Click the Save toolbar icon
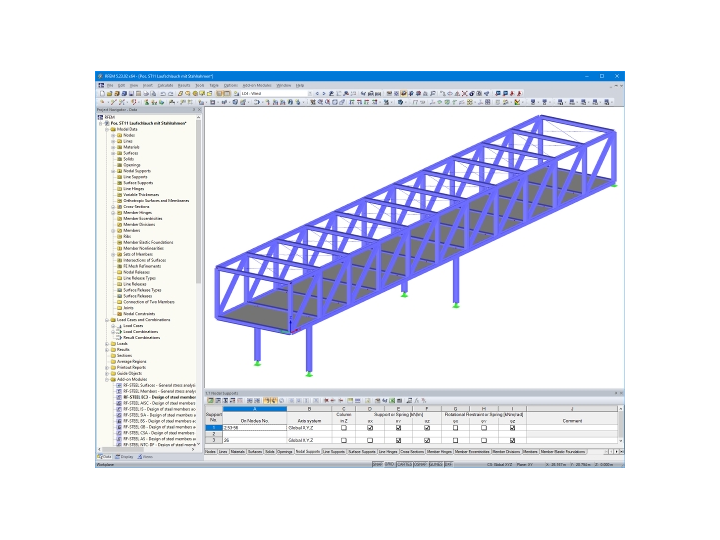The image size is (720, 540). 131,94
